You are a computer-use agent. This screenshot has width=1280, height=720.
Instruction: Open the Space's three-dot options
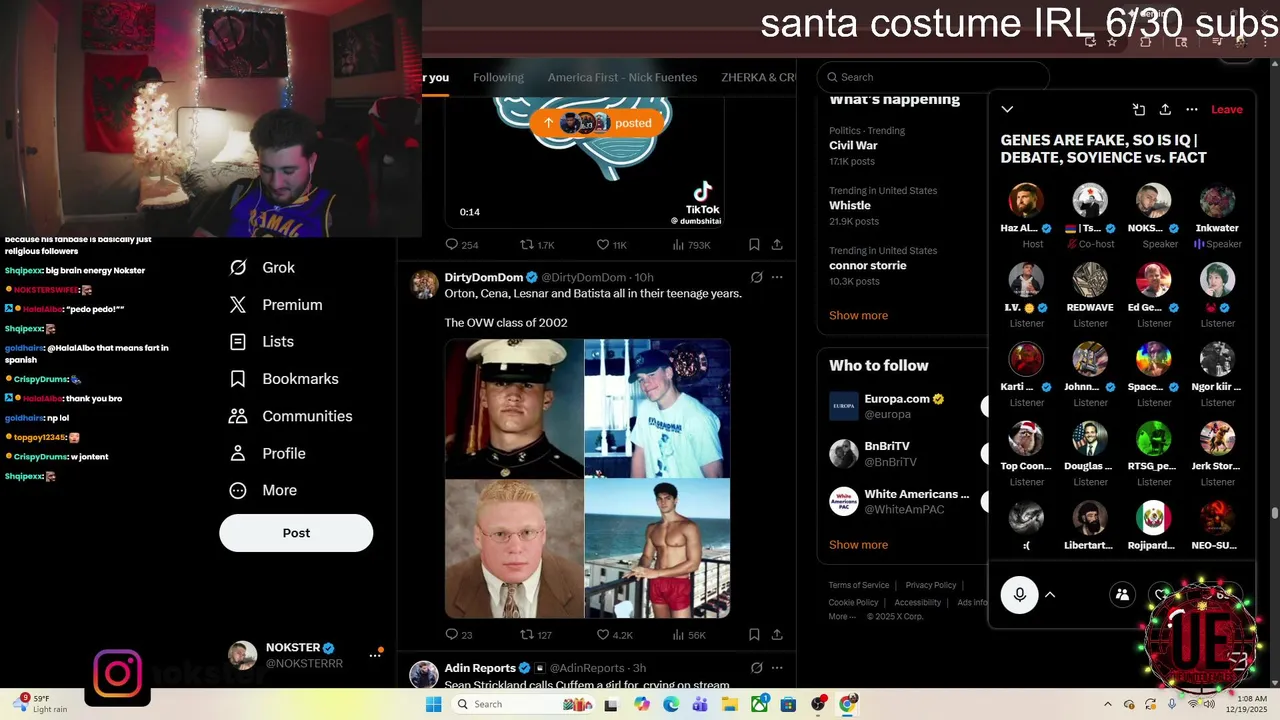coord(1192,110)
